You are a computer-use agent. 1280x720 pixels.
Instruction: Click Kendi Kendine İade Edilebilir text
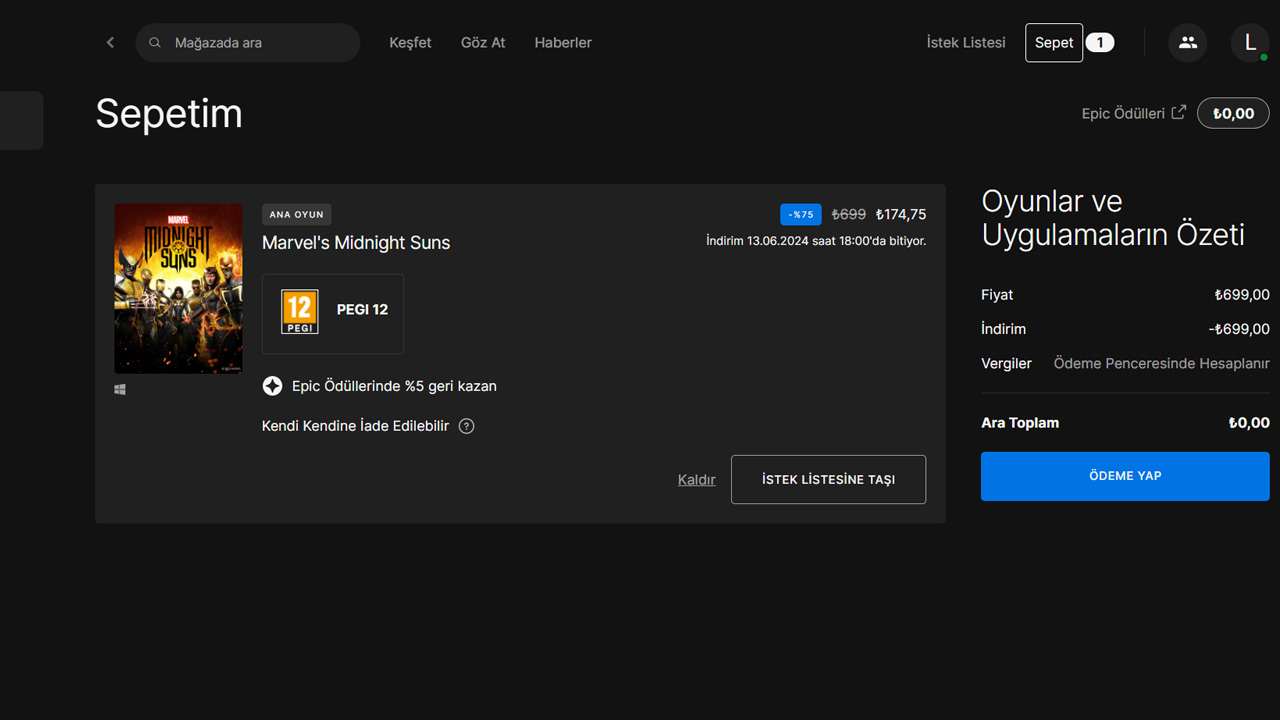tap(355, 426)
